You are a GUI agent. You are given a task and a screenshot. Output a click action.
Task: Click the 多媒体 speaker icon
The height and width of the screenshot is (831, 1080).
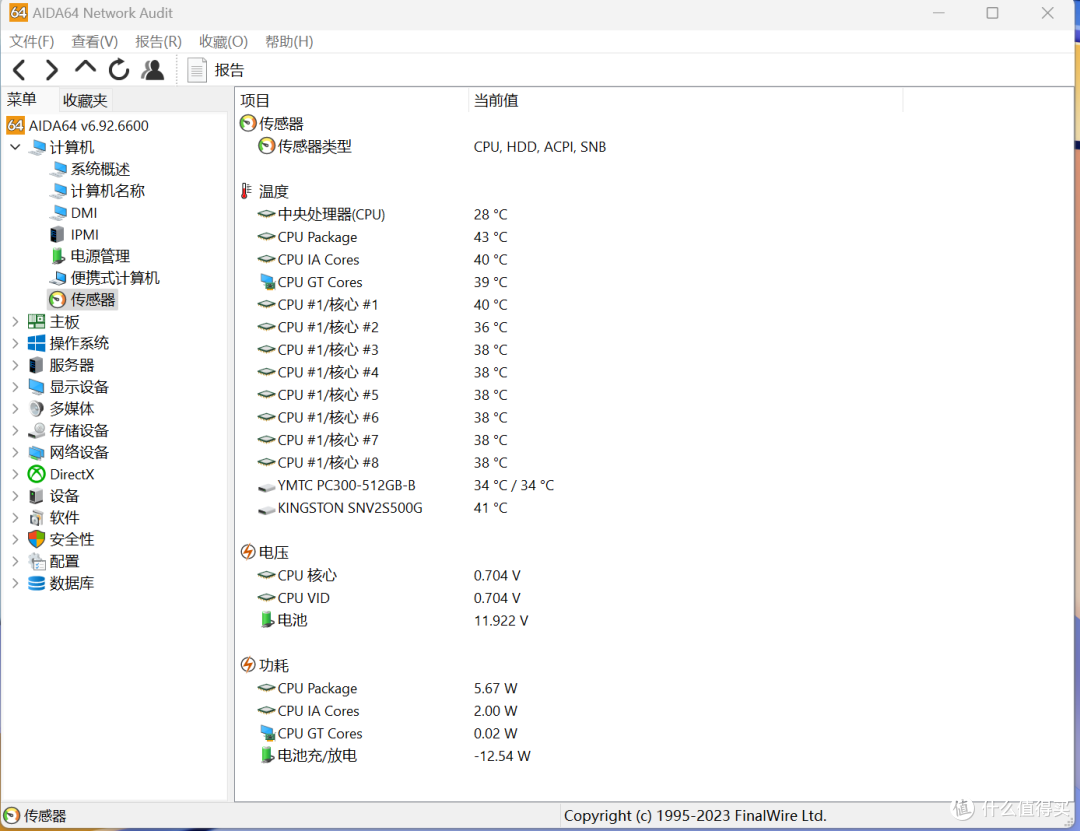[x=37, y=409]
